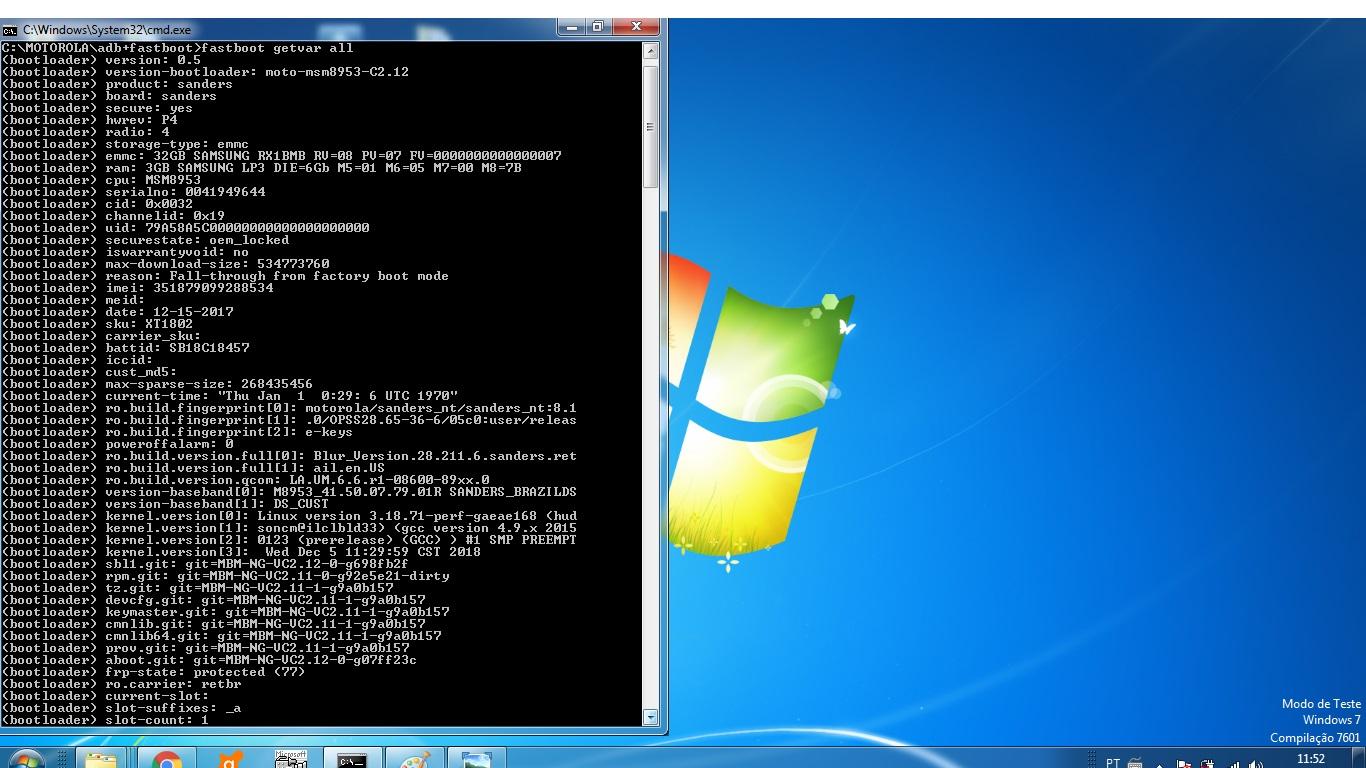Click the current-time Thu Jan 1 line
The image size is (1366, 768).
point(230,396)
